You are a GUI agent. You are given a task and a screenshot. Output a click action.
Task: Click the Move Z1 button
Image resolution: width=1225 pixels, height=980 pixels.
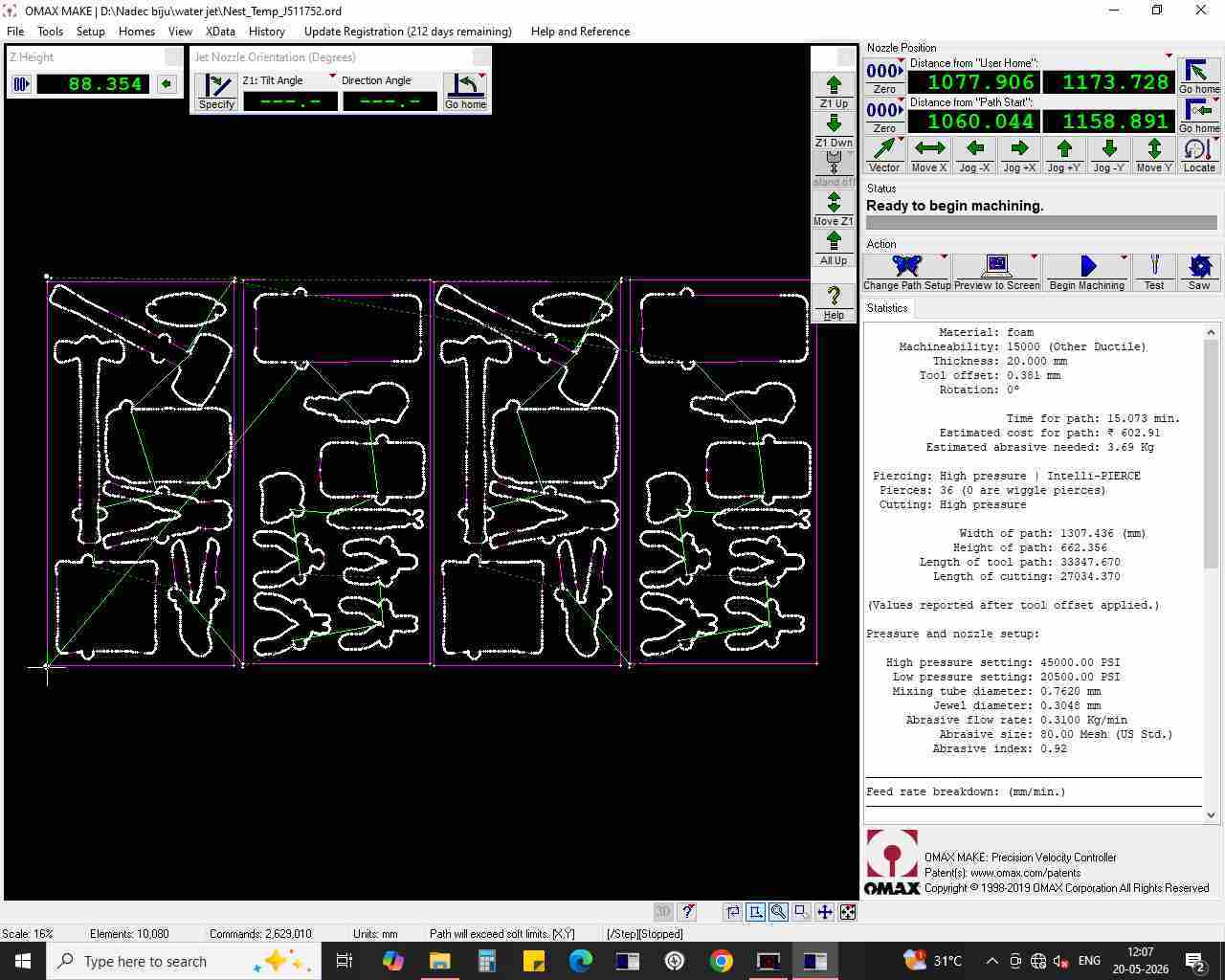click(834, 209)
